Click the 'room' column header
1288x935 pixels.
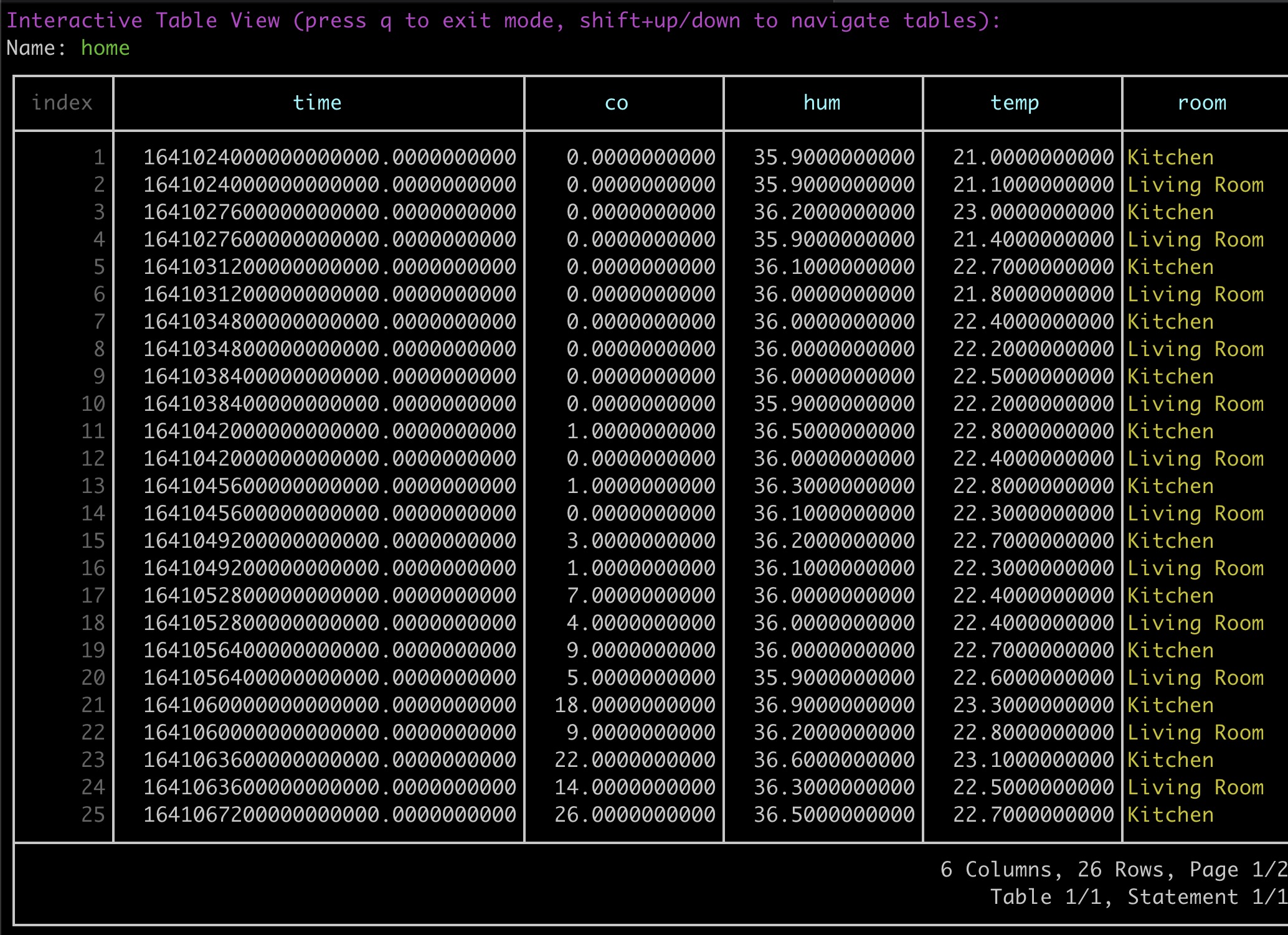tap(1202, 103)
